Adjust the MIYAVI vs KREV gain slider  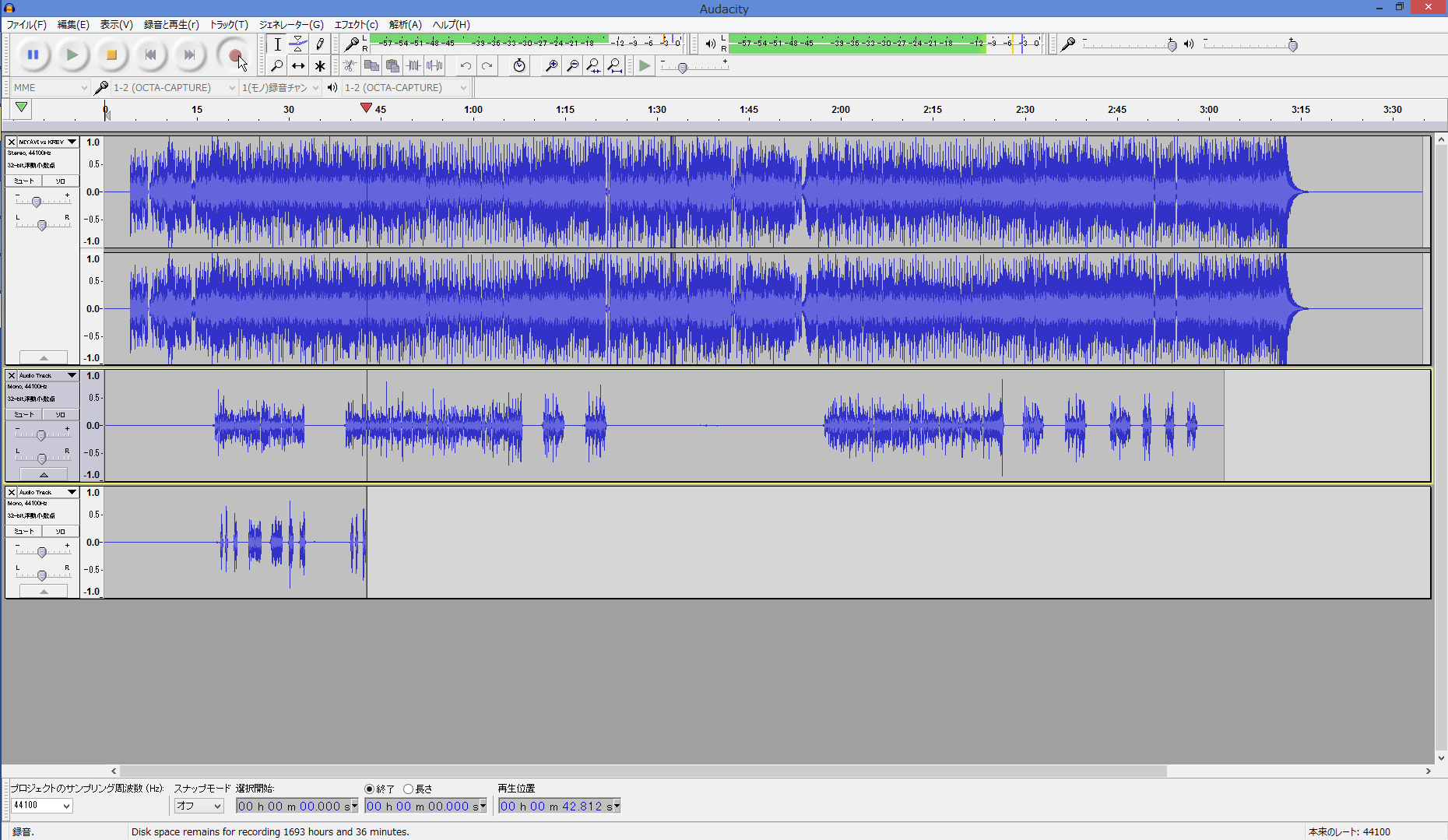point(37,202)
